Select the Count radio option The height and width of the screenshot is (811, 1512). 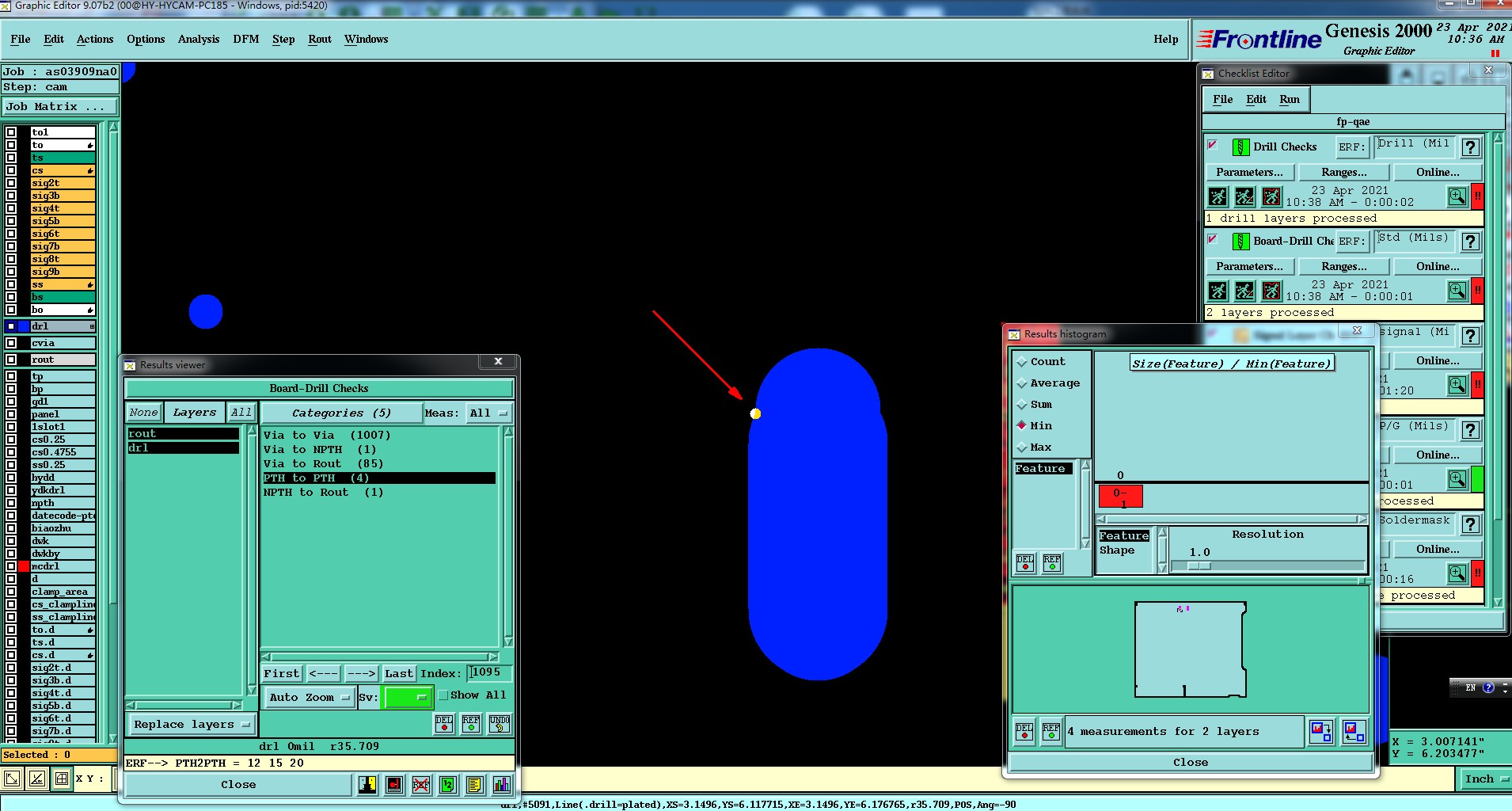point(1022,362)
